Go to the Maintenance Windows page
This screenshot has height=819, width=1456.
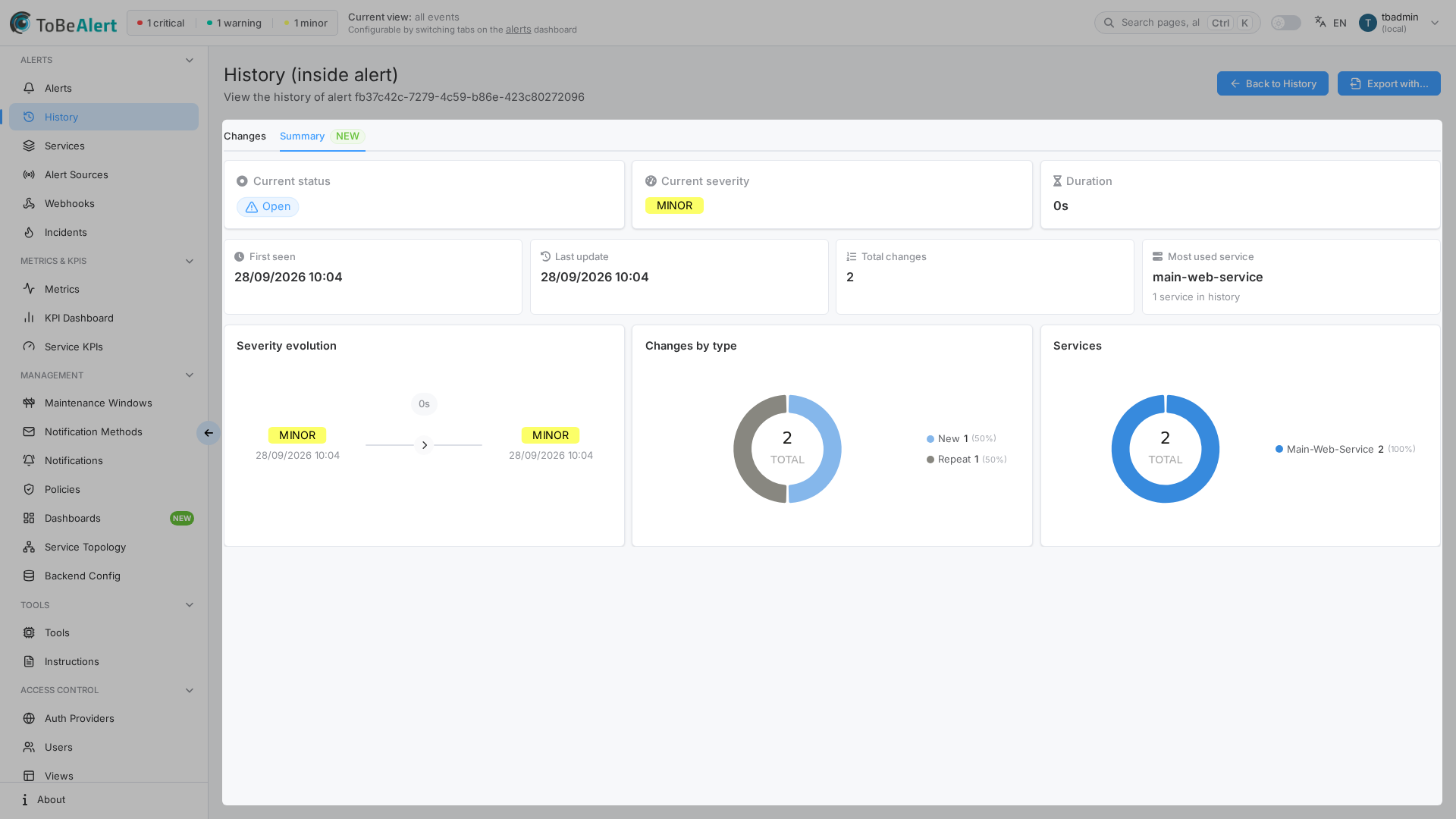point(104,403)
